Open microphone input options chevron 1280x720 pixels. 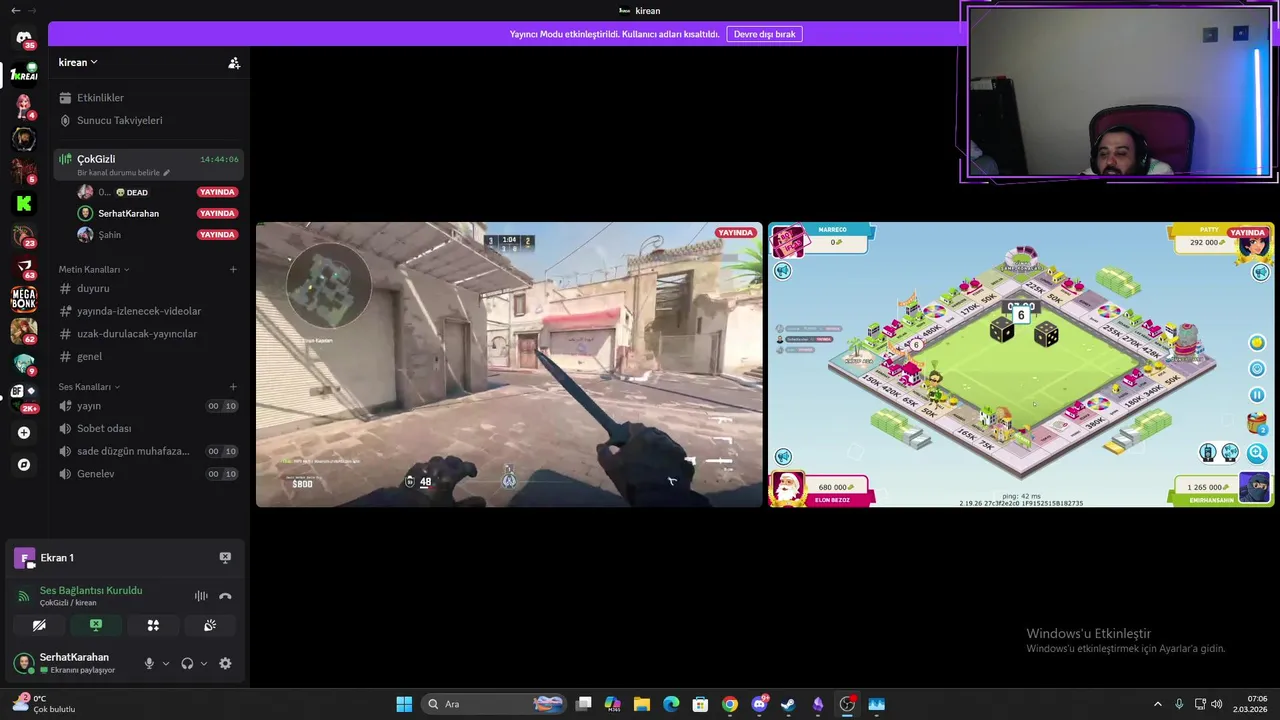(x=166, y=663)
